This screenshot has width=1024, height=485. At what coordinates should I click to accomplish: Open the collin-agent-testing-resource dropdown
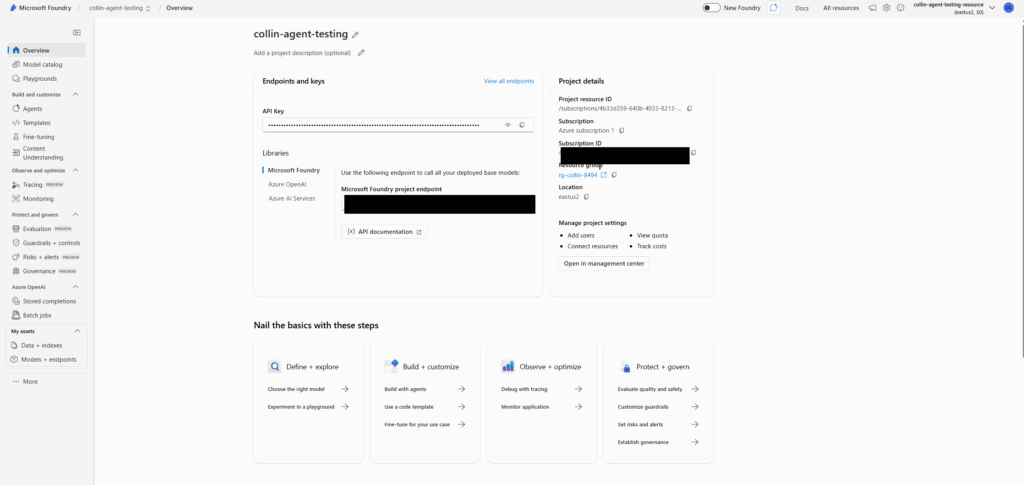pyautogui.click(x=992, y=8)
